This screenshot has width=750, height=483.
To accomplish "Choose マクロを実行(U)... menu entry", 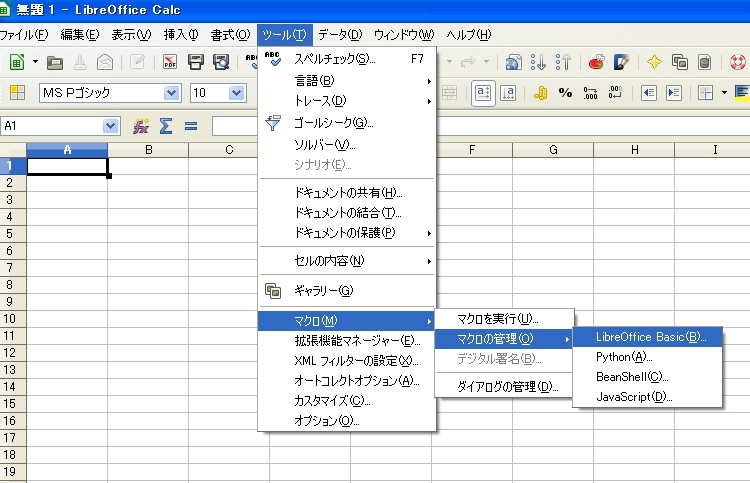I will pos(498,318).
